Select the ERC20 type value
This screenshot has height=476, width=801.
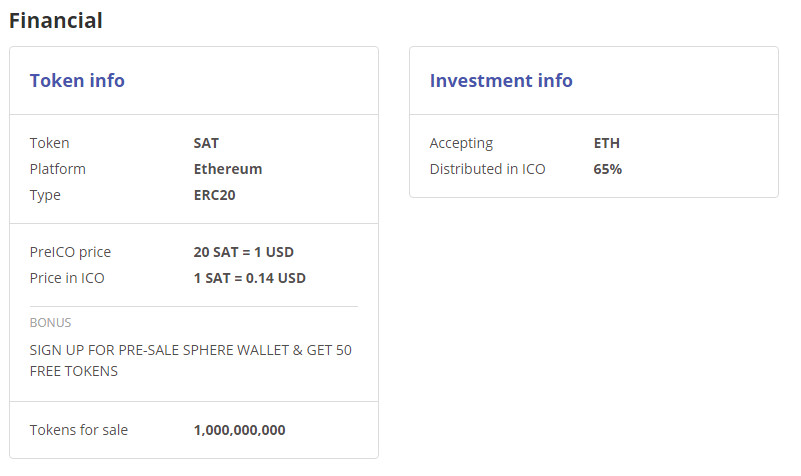(215, 195)
